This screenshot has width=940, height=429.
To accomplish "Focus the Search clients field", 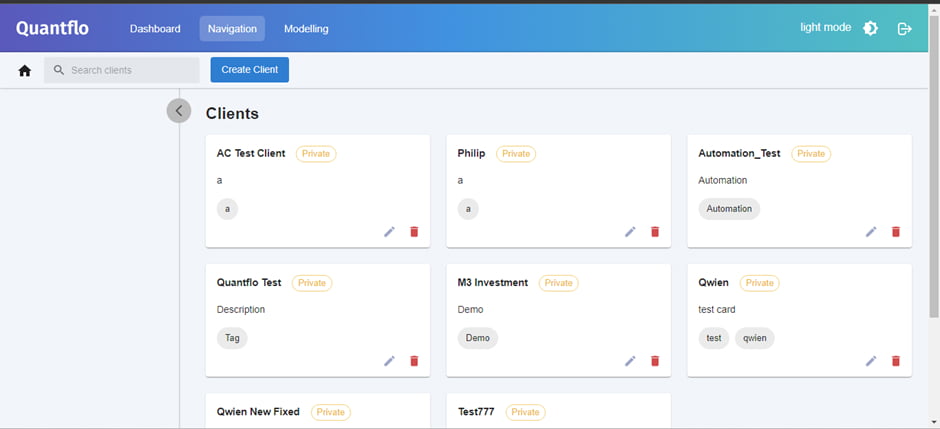I will click(122, 70).
